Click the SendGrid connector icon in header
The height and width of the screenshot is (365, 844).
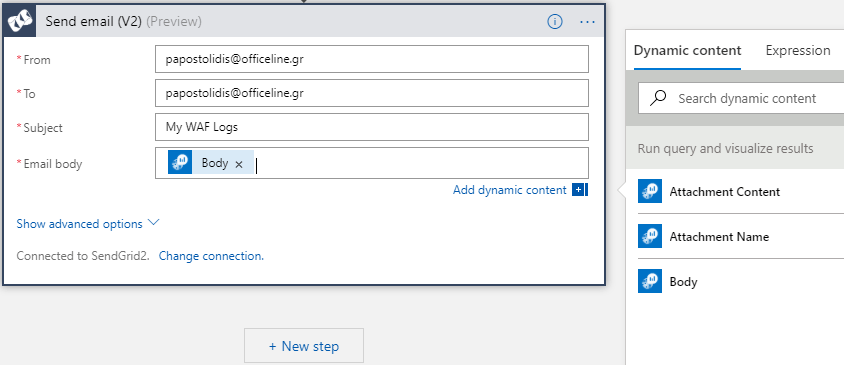pos(20,22)
